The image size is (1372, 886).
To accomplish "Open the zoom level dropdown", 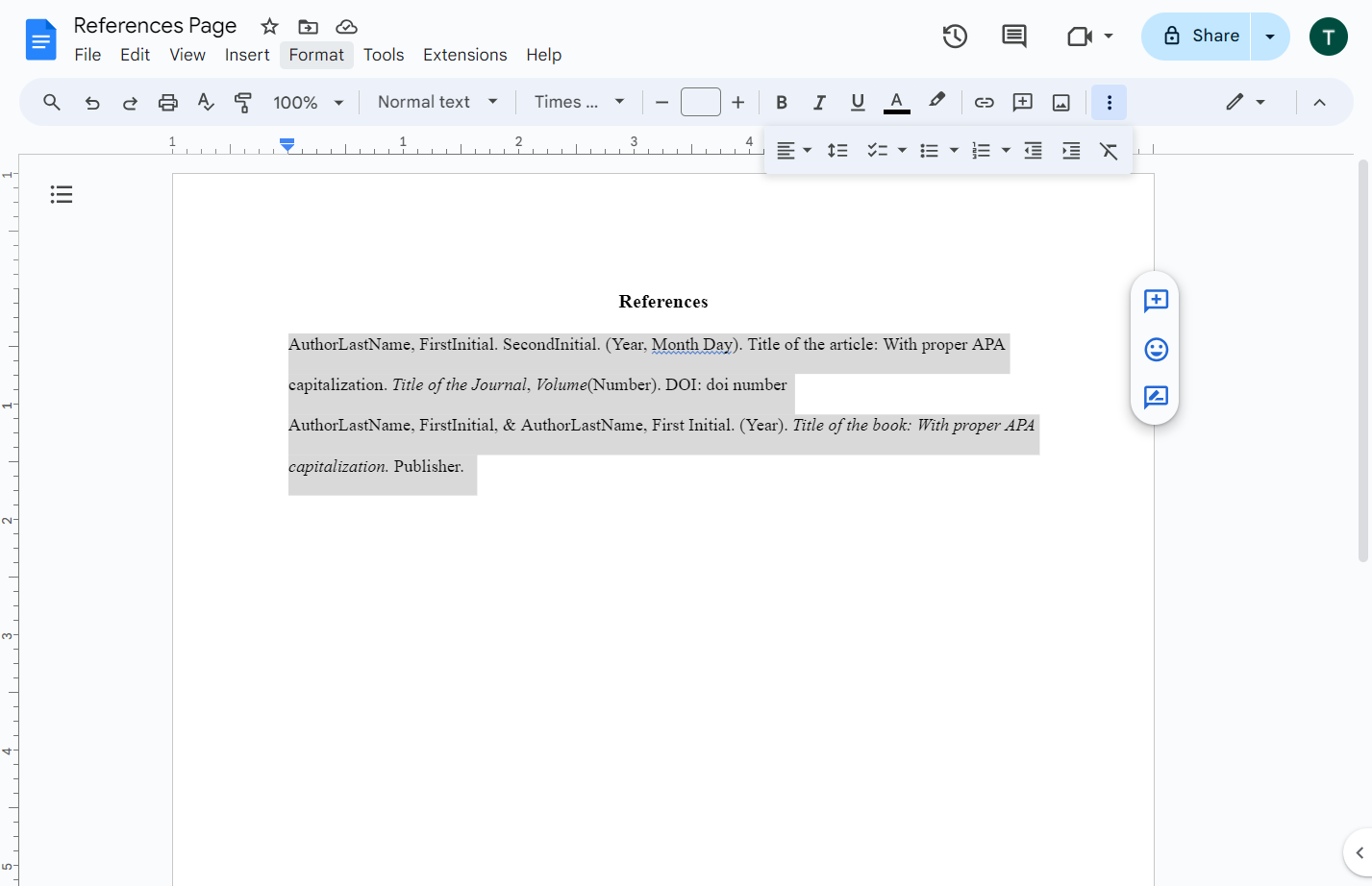I will point(309,102).
